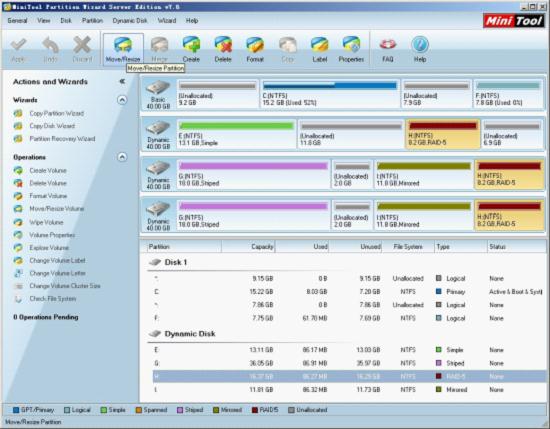The image size is (550, 429).
Task: Click the RAID5 legend color swatch
Action: tap(255, 410)
